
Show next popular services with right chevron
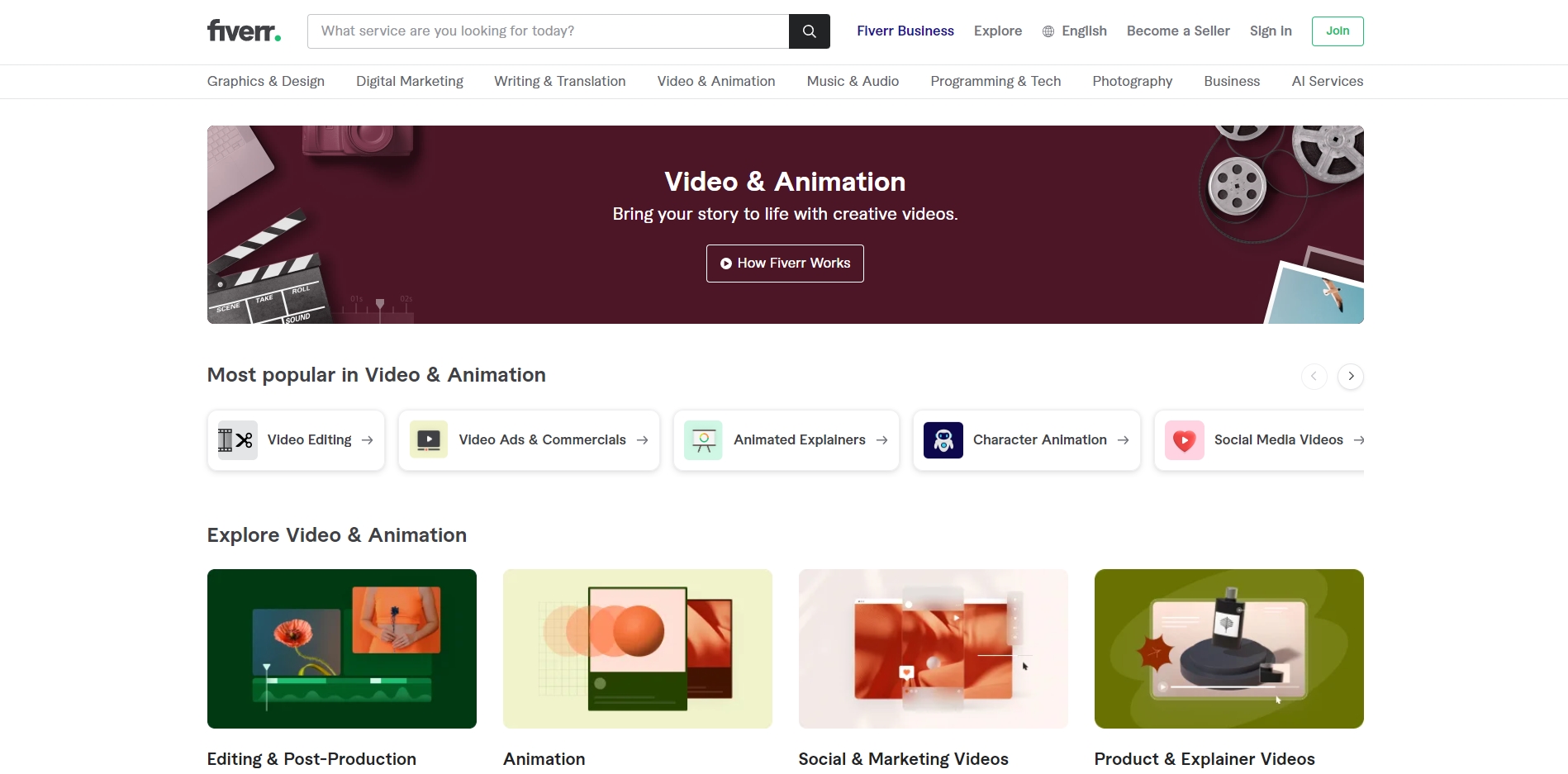tap(1351, 376)
